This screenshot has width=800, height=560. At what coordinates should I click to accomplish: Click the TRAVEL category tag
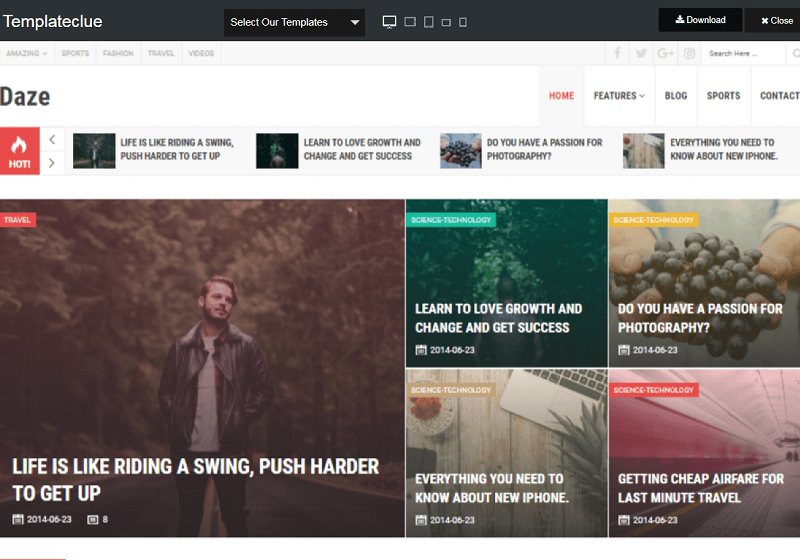point(17,220)
